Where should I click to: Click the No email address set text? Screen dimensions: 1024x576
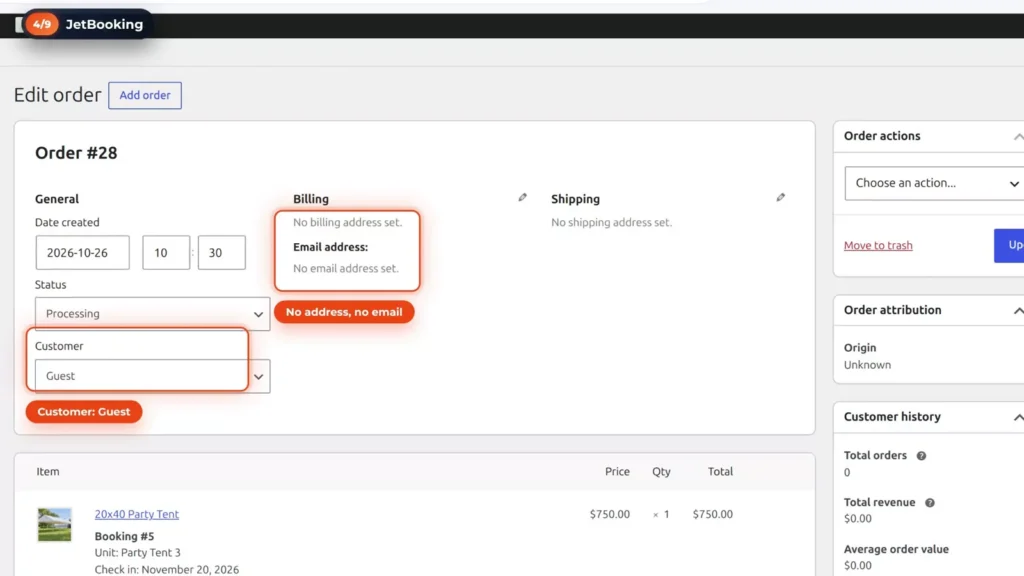click(345, 268)
